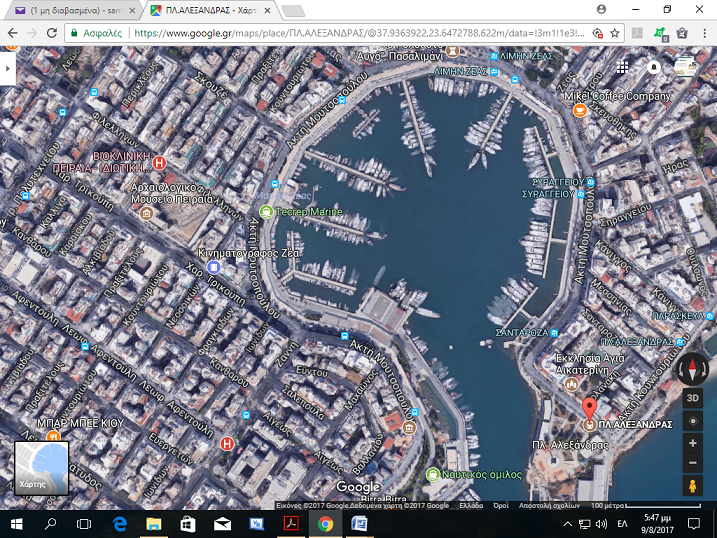Open Google notifications bell
Viewport: 717px width, 538px height.
point(654,68)
